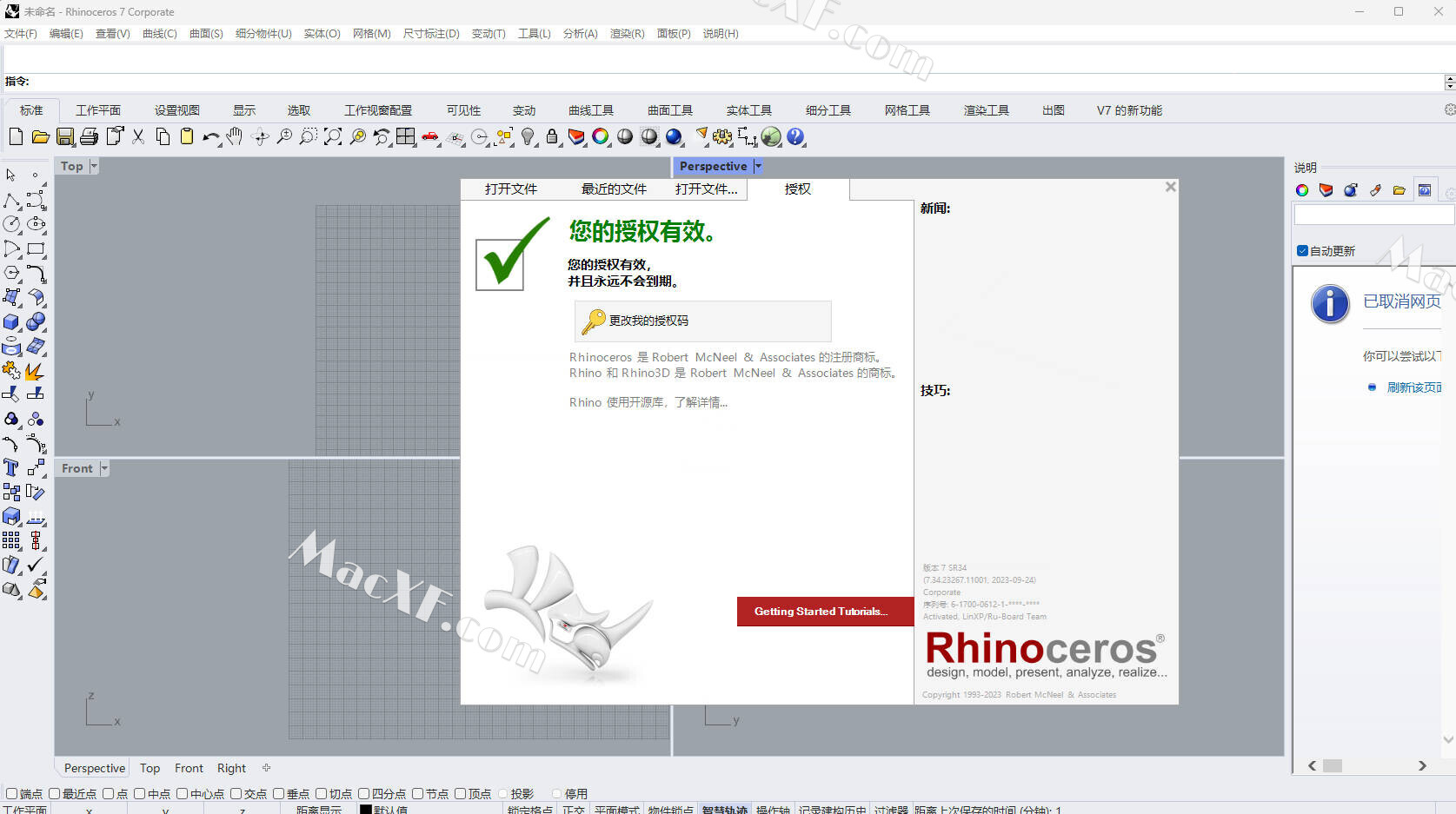Open the Front viewport dropdown arrow

[x=104, y=468]
